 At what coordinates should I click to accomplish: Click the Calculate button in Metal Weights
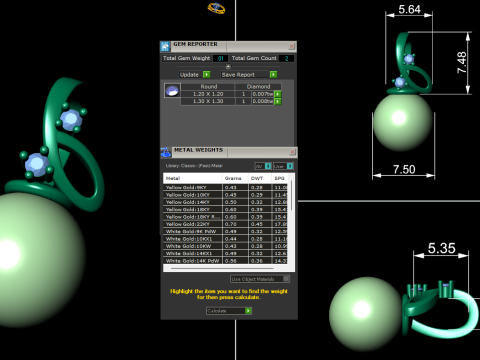pos(229,311)
